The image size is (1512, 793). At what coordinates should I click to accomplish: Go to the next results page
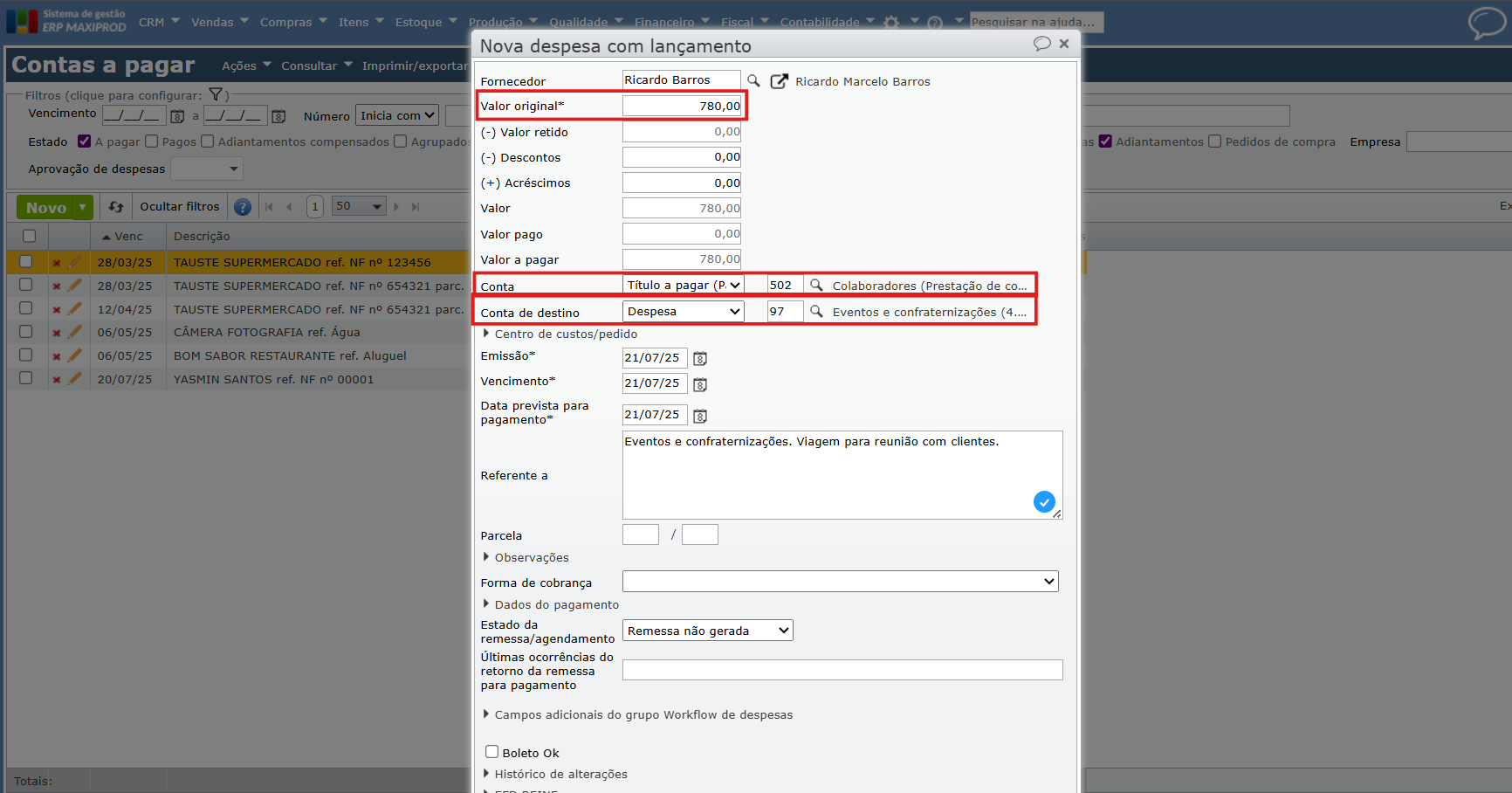click(x=396, y=207)
